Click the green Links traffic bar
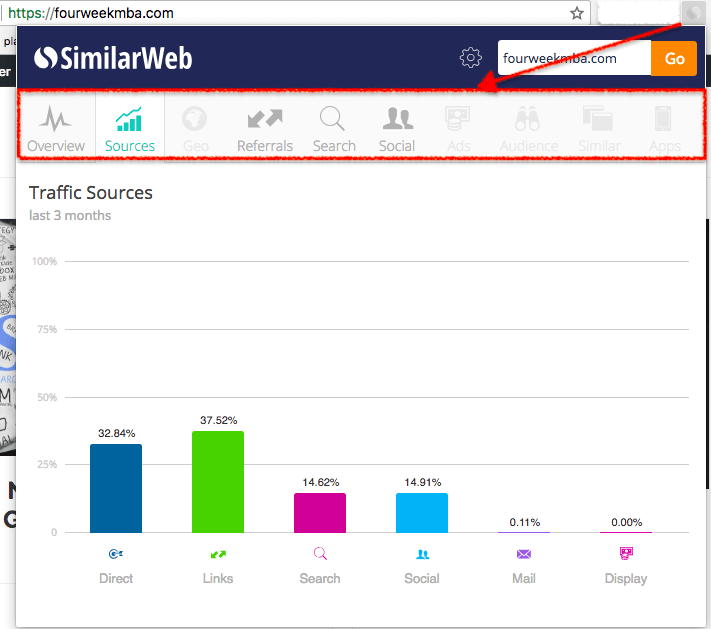 [218, 482]
